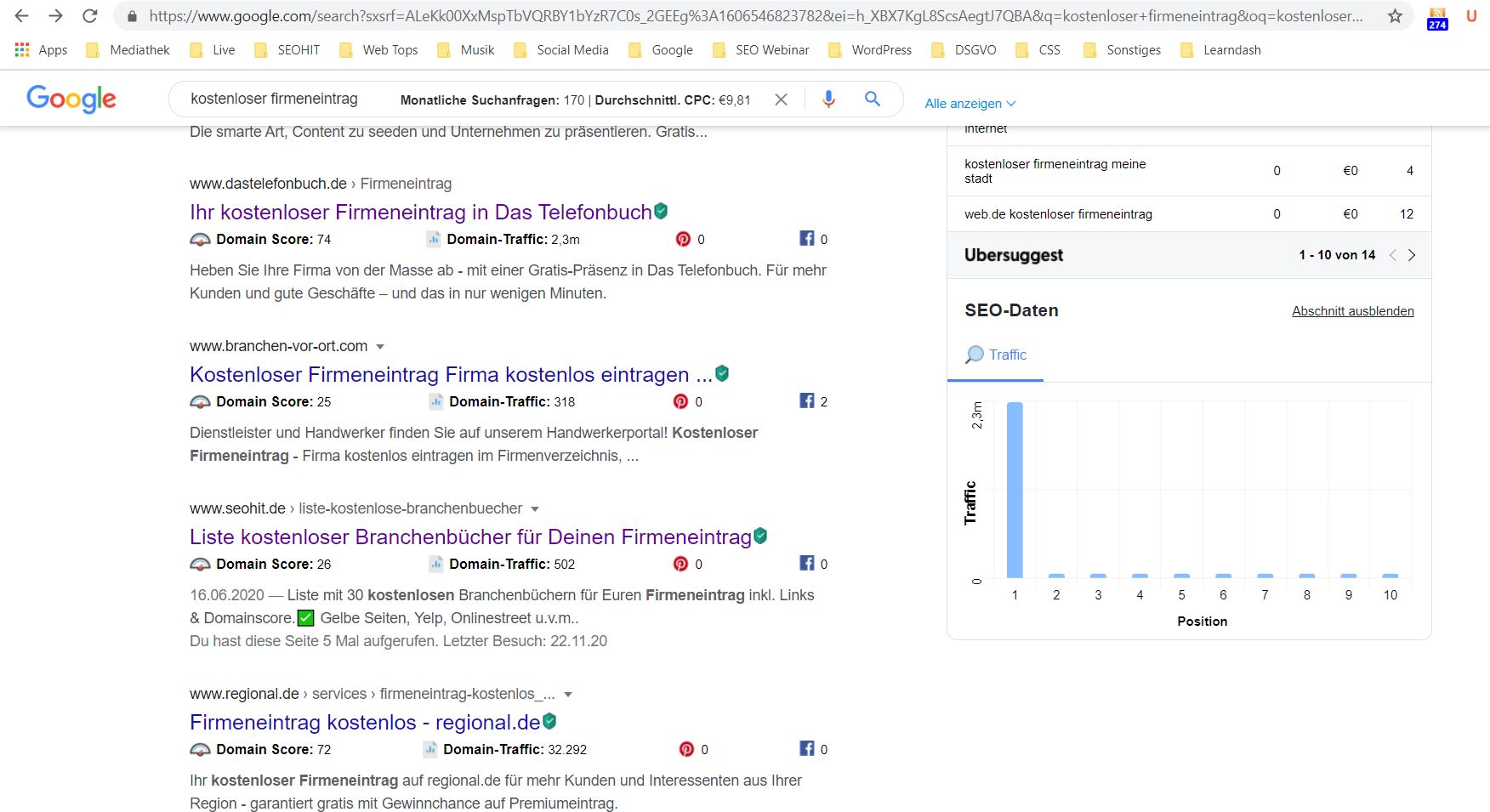Select the Traffic tab in SEO-Daten
This screenshot has width=1490, height=812.
pyautogui.click(x=996, y=355)
